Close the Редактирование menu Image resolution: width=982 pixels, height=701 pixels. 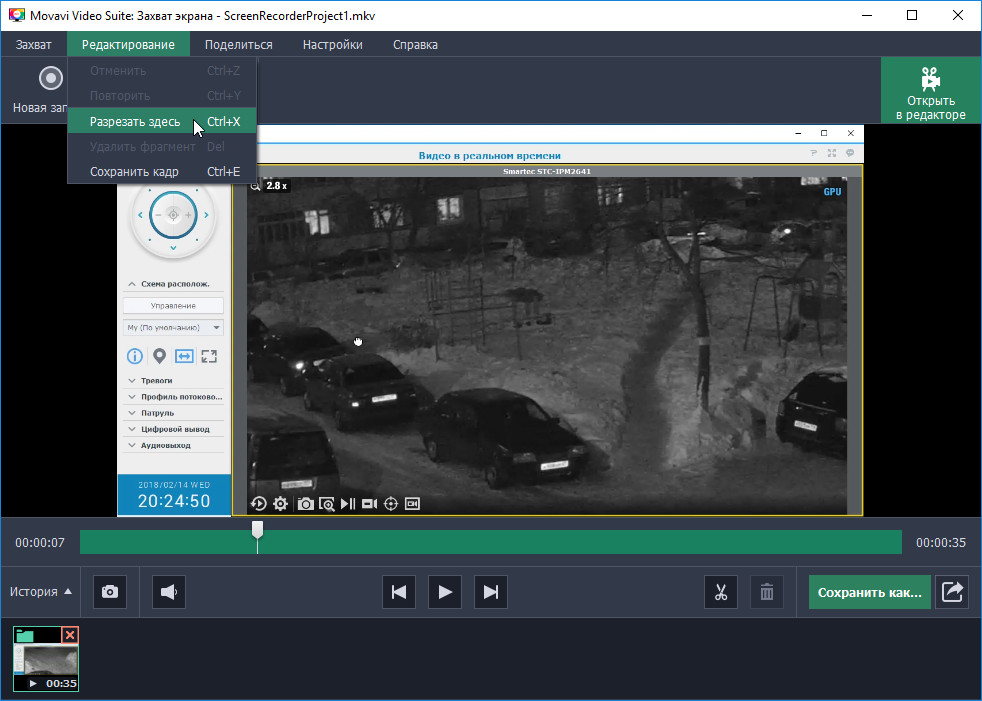[128, 44]
